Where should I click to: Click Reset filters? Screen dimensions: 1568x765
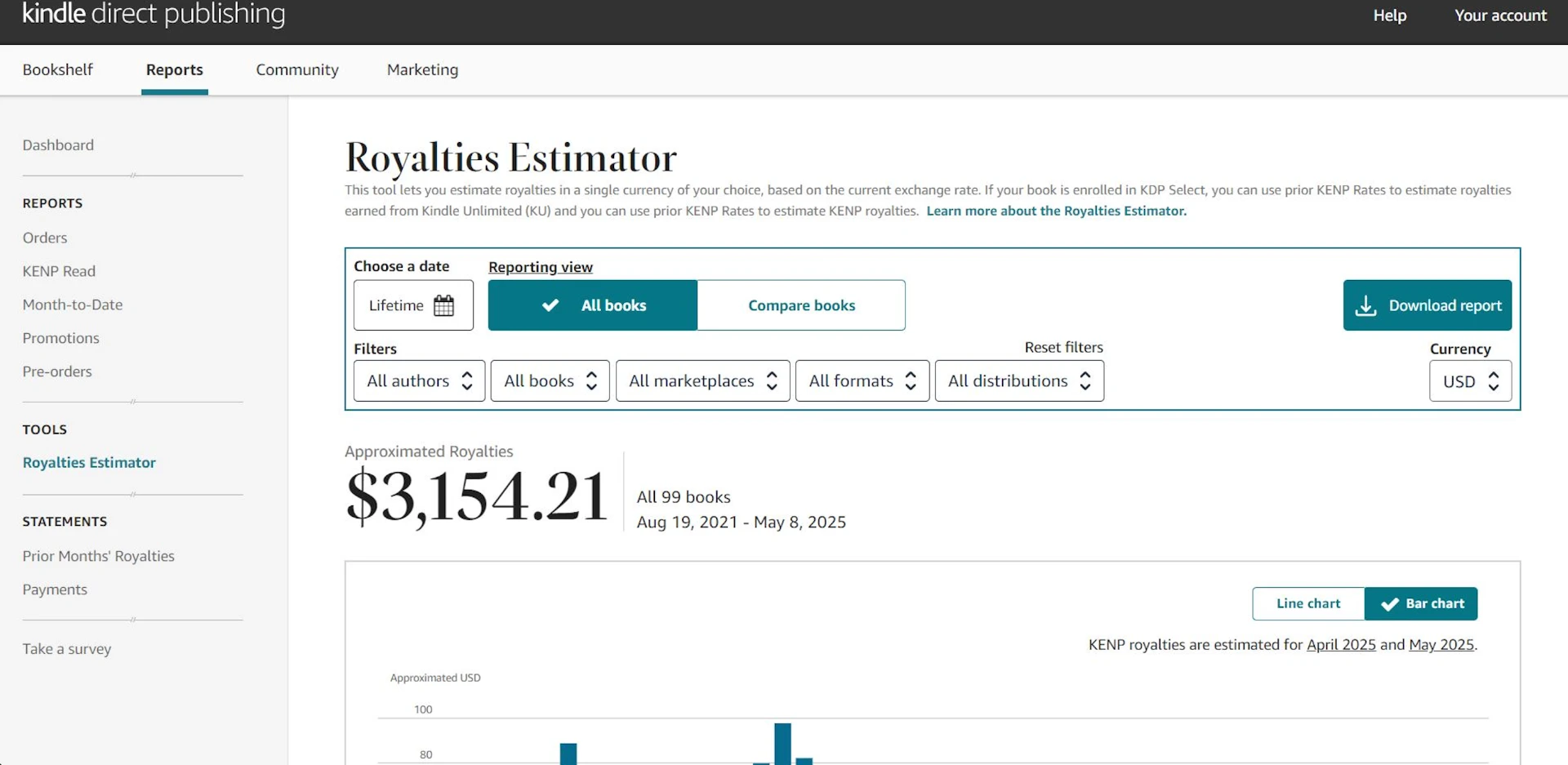click(x=1063, y=347)
